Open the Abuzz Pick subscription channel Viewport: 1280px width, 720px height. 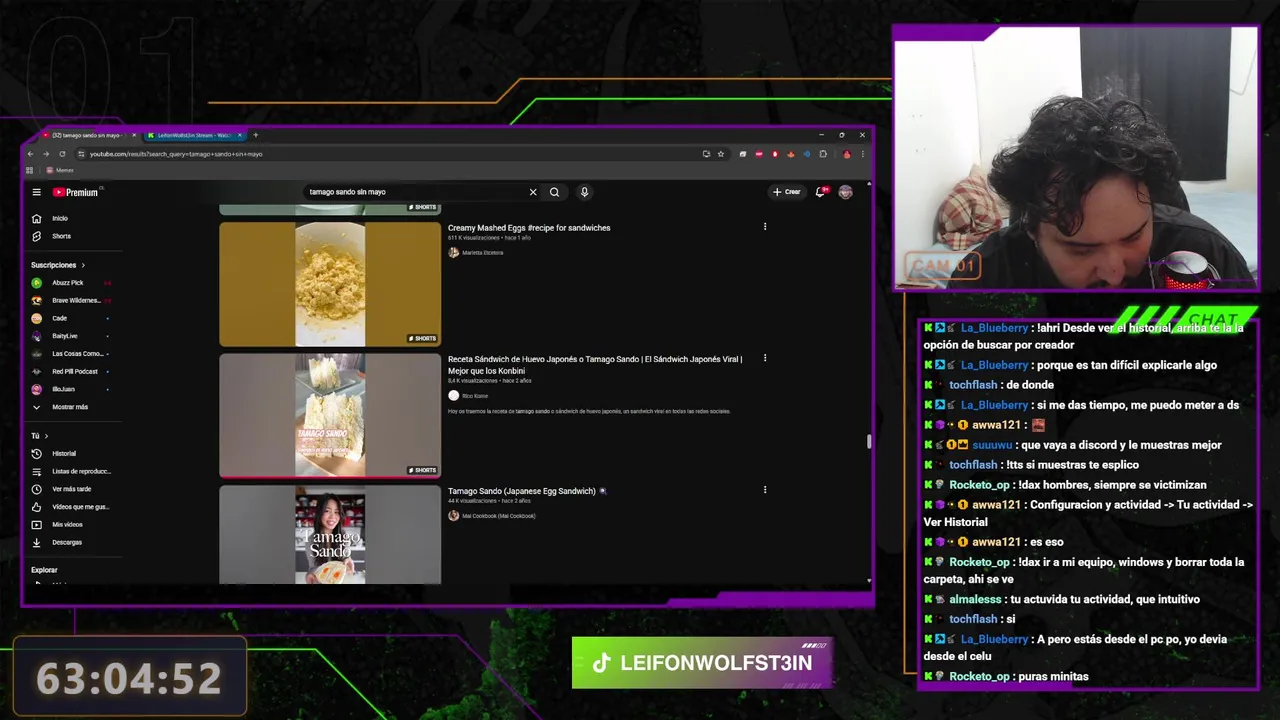(x=70, y=283)
